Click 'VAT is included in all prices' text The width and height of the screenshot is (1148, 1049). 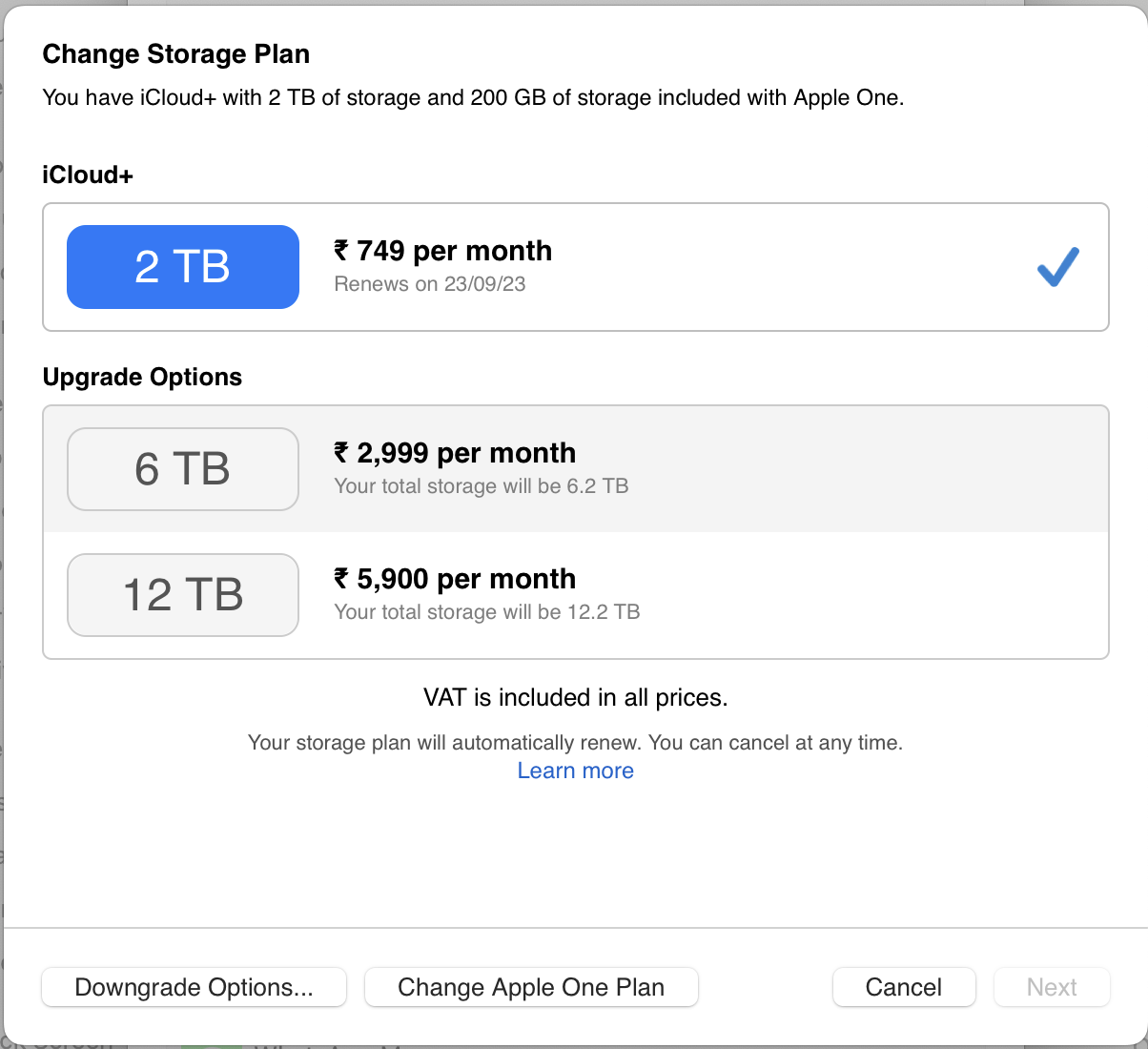click(575, 698)
